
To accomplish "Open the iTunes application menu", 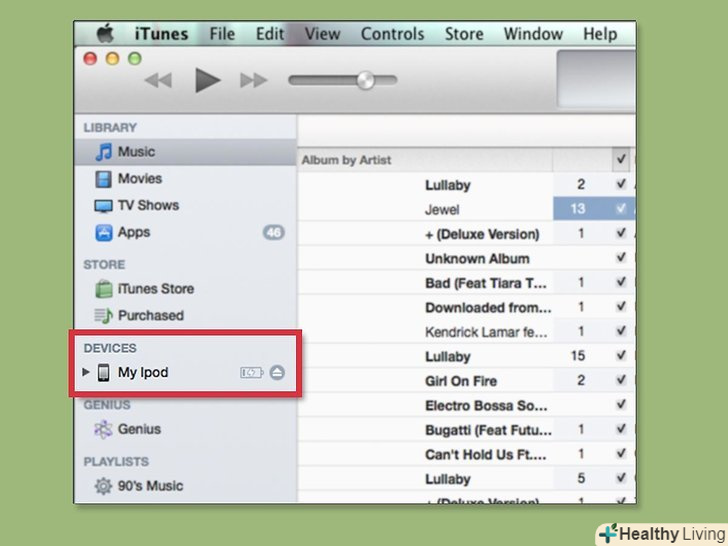I will tap(161, 34).
